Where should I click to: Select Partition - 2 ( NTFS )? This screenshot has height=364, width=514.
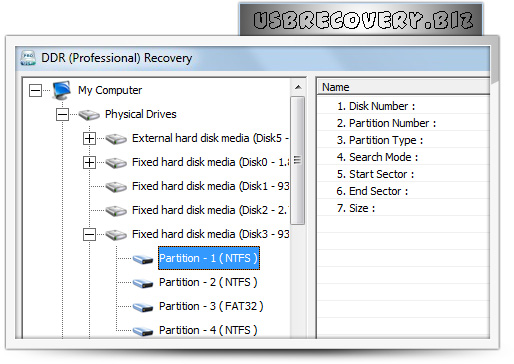coord(208,282)
